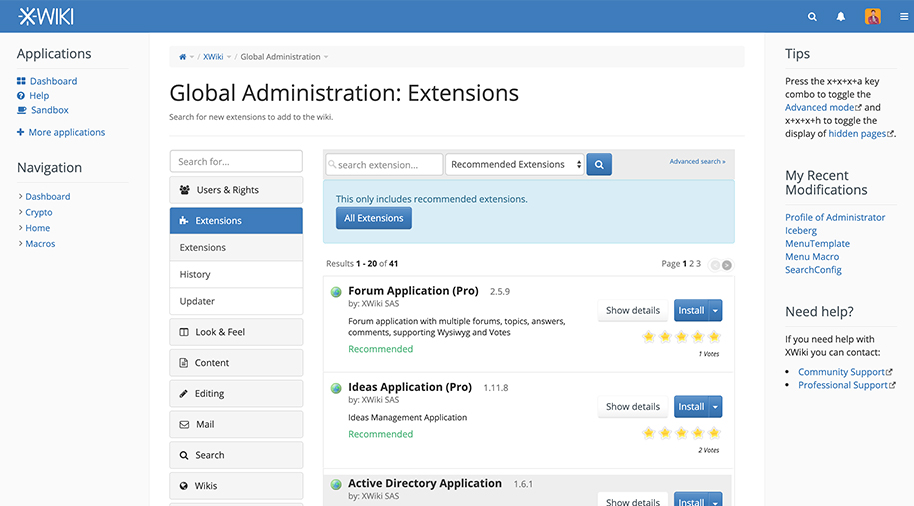Go to next results page arrow

pos(727,265)
